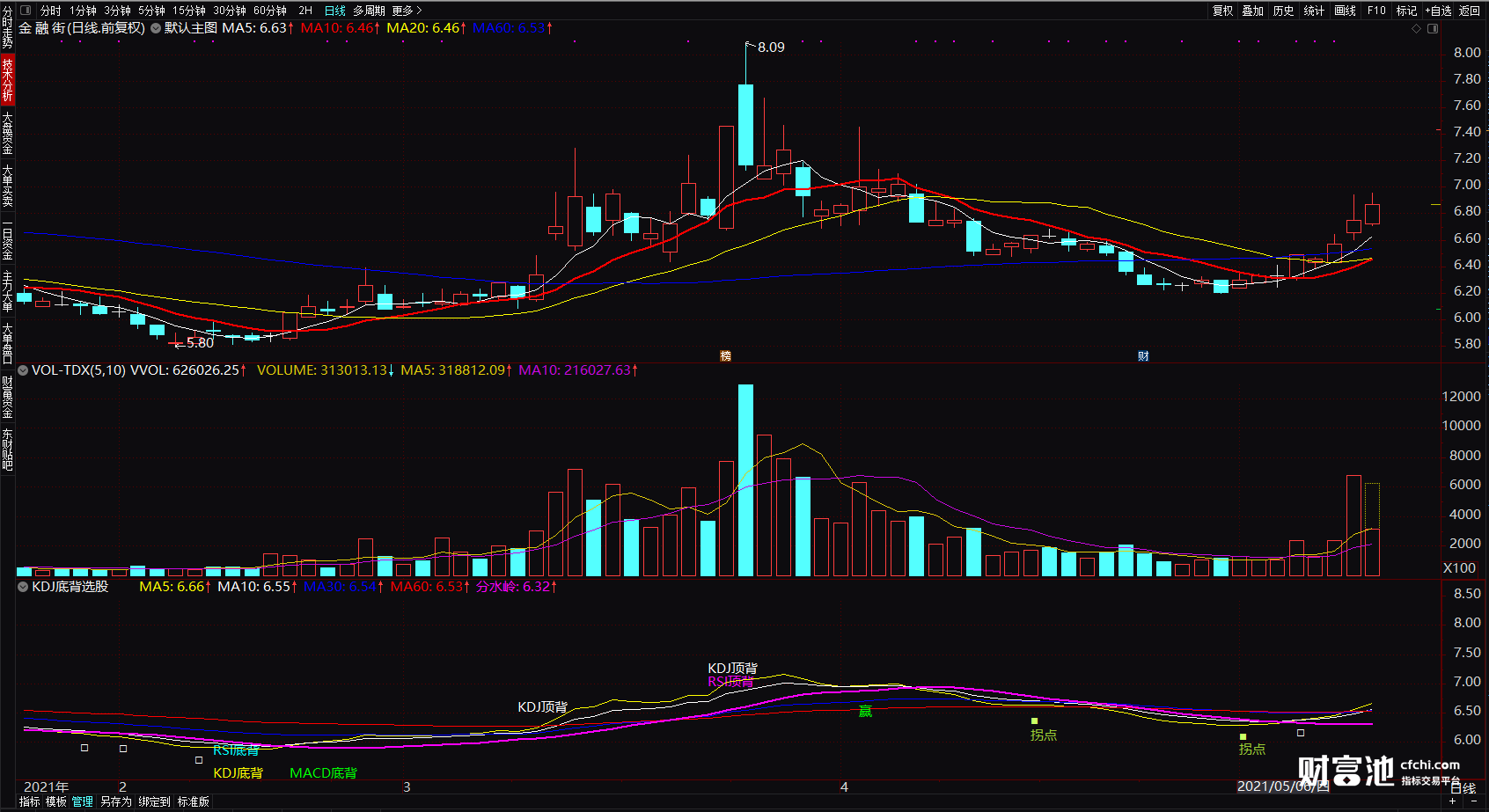Switch to 5分钟 period

(152, 11)
